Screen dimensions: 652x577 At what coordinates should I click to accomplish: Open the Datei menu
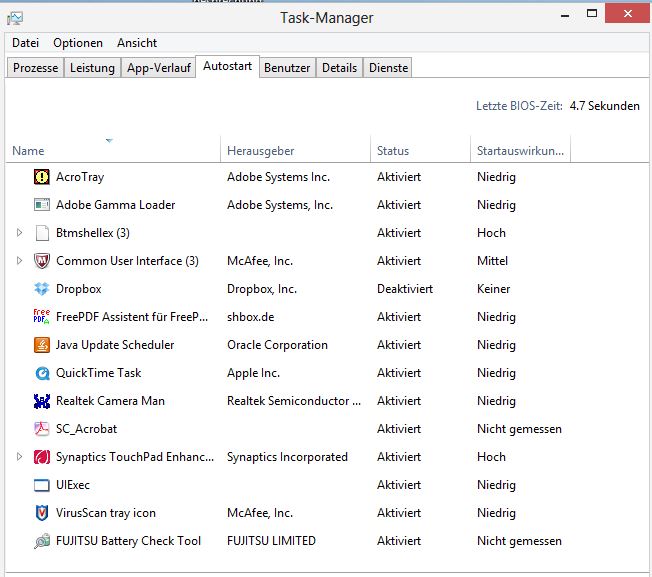25,43
